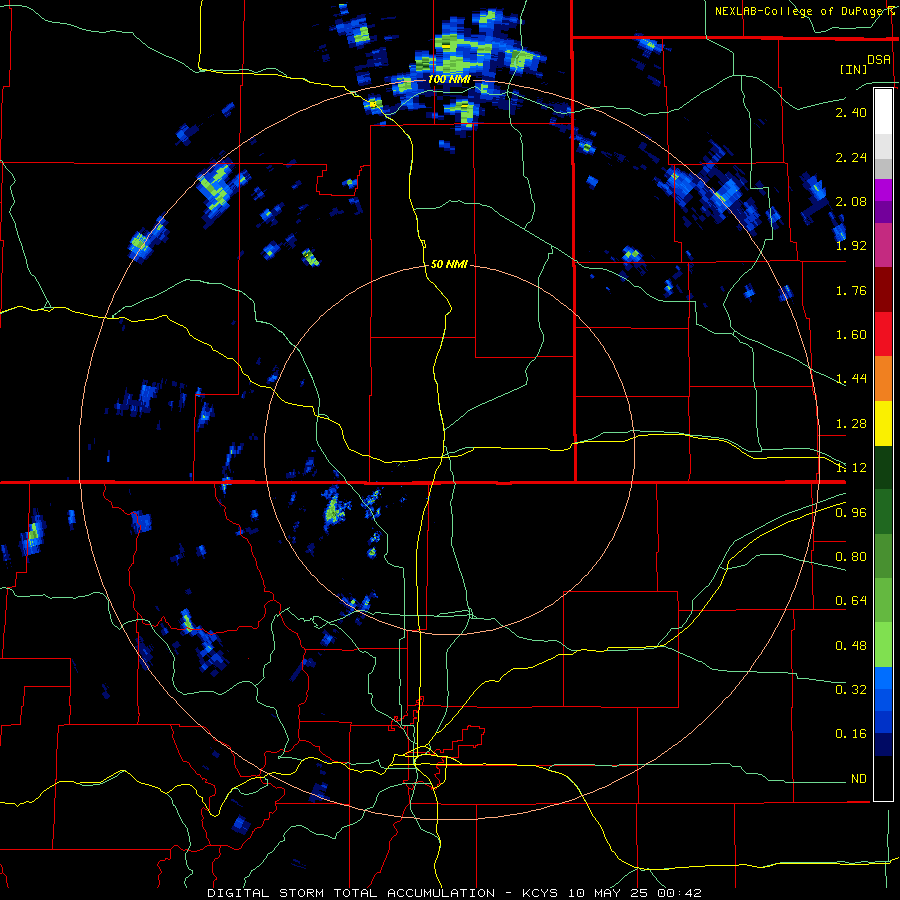Click the 100 NMI range ring label
900x900 pixels.
(x=449, y=79)
